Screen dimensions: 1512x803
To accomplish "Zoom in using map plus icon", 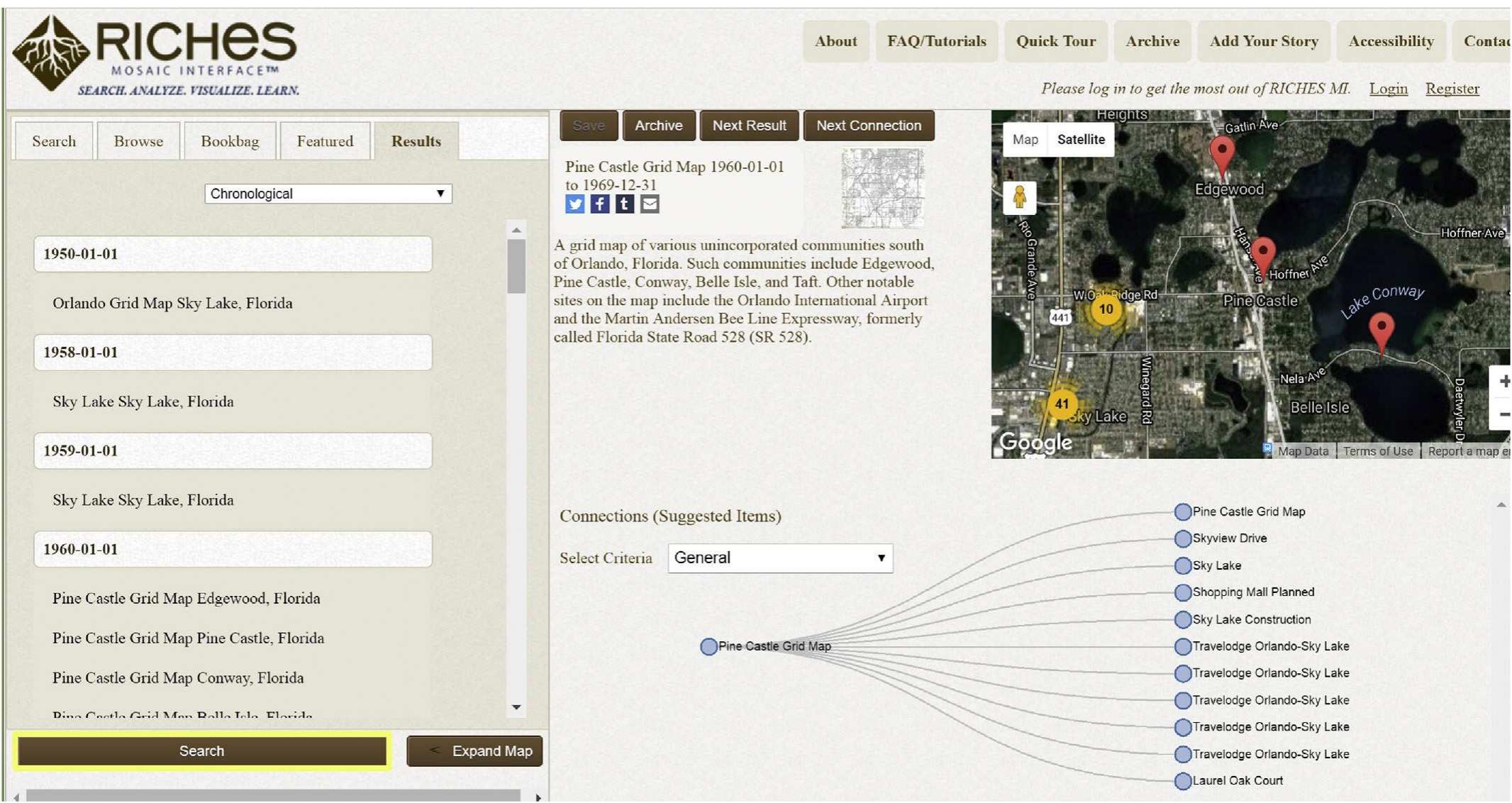I will tap(1503, 381).
